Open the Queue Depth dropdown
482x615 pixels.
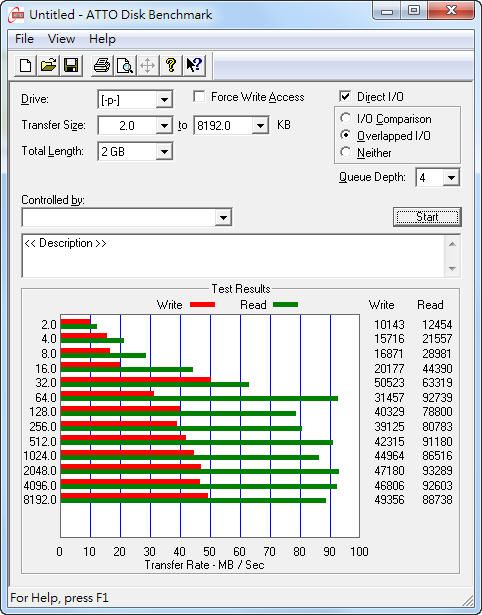[451, 178]
